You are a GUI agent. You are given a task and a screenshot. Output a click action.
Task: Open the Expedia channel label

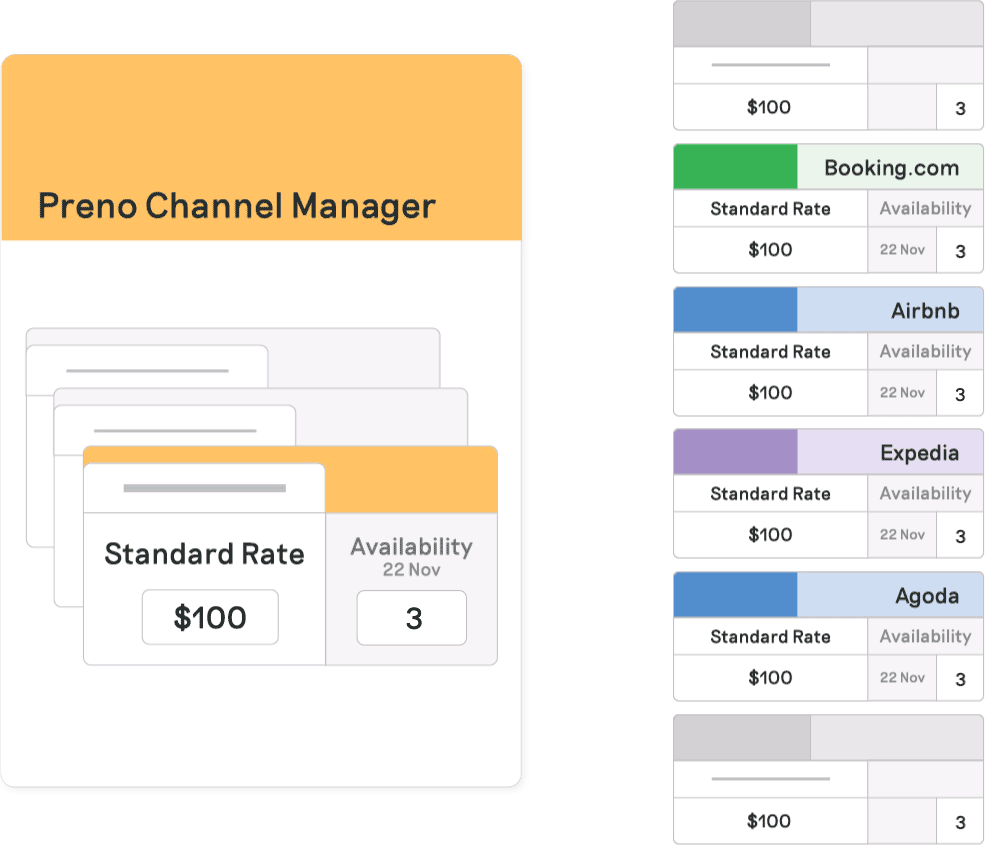(x=919, y=453)
